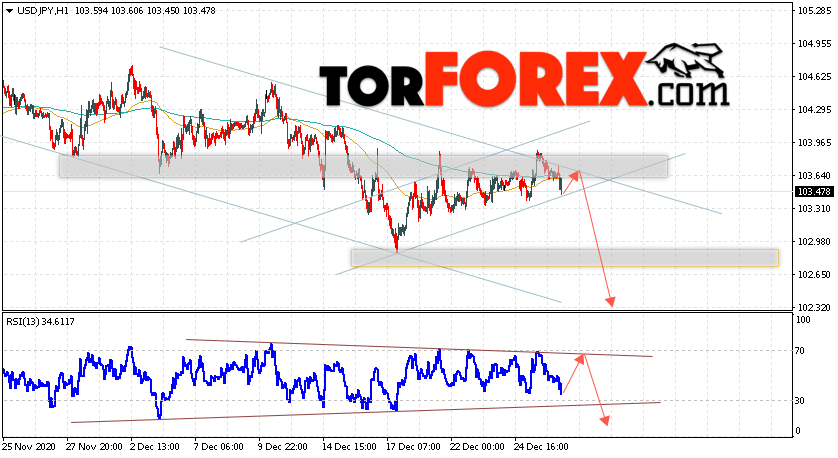Click price scale value 105.285
838x458 pixels.
814,11
